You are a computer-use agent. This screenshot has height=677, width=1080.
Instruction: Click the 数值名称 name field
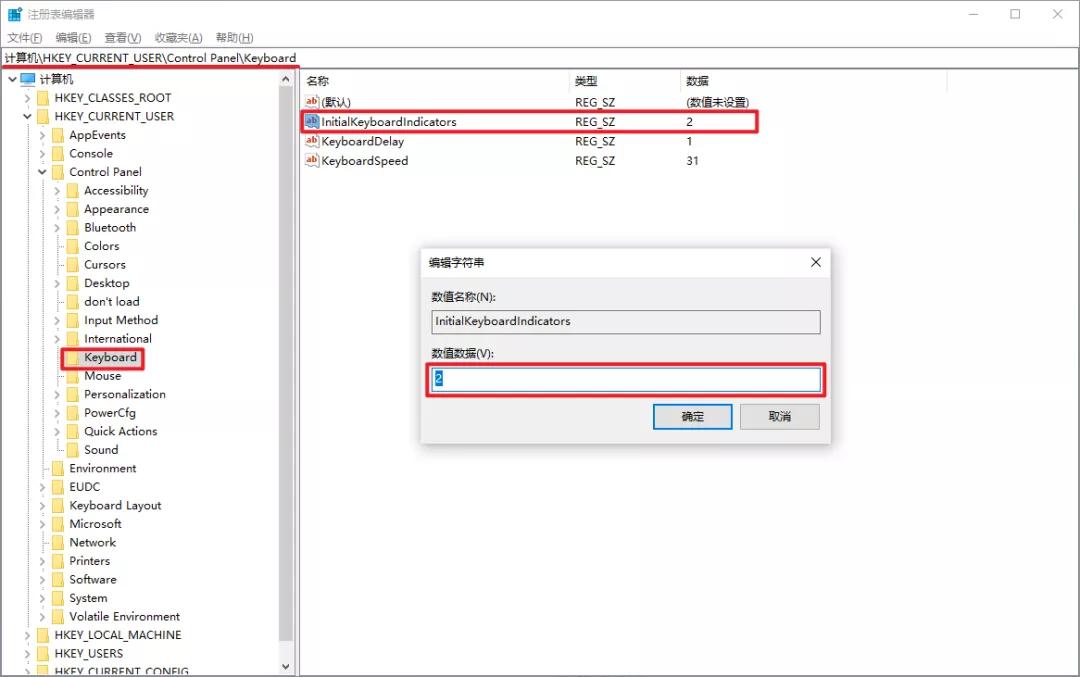(626, 322)
